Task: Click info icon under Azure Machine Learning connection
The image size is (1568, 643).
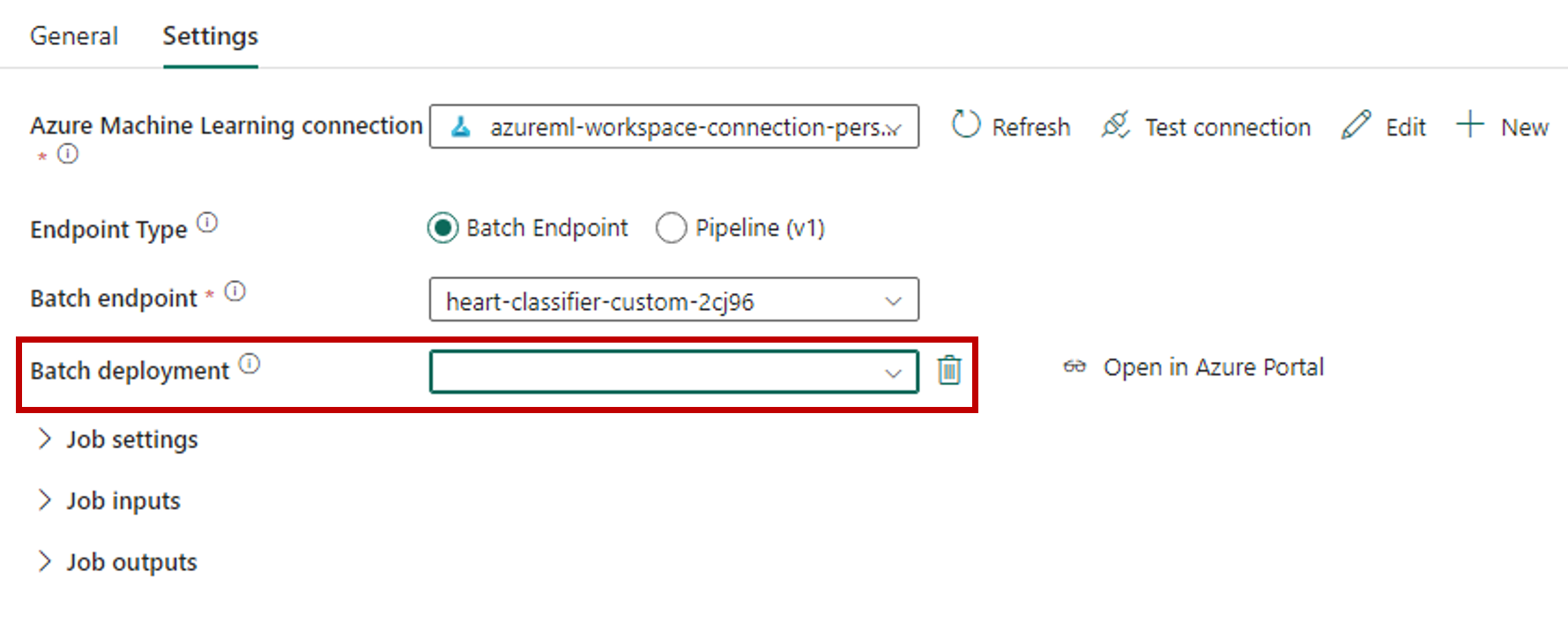Action: click(x=68, y=154)
